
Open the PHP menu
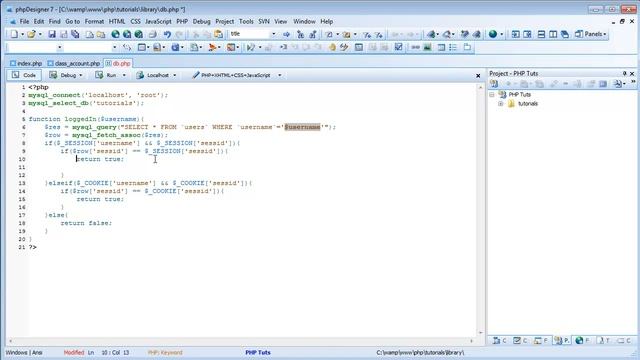pyautogui.click(x=182, y=22)
